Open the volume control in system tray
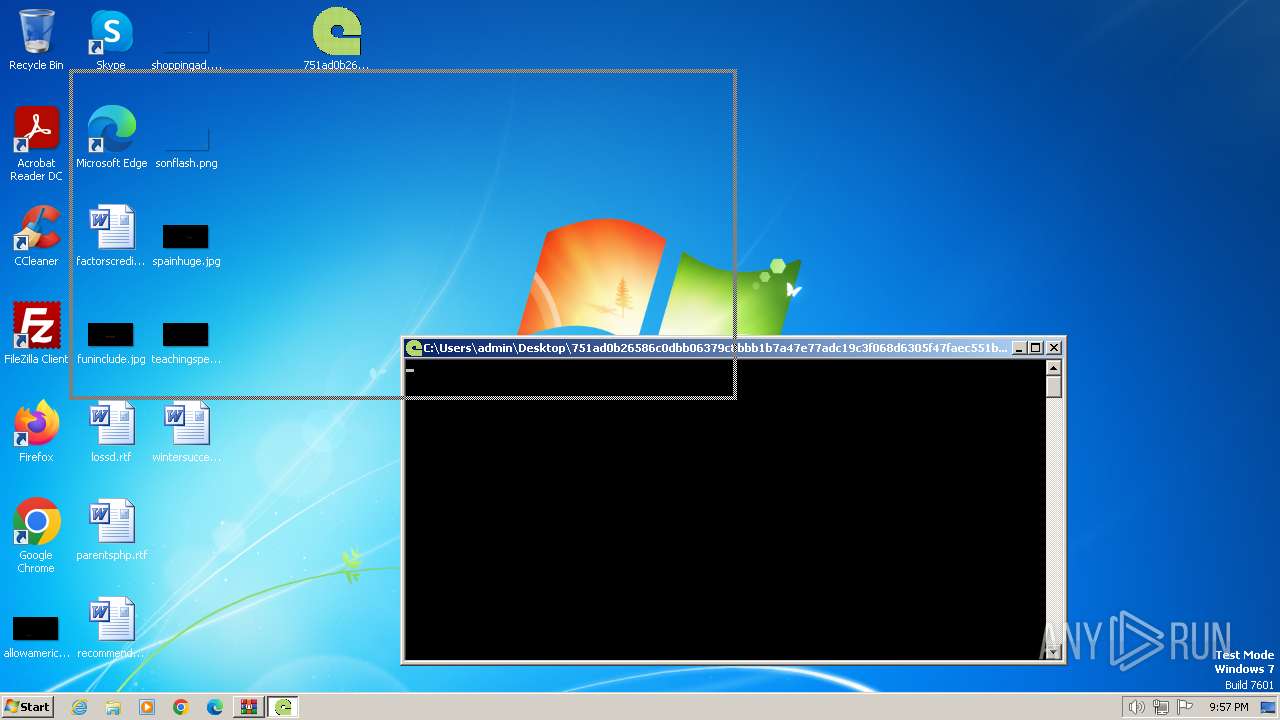This screenshot has width=1280, height=720. click(x=1136, y=707)
